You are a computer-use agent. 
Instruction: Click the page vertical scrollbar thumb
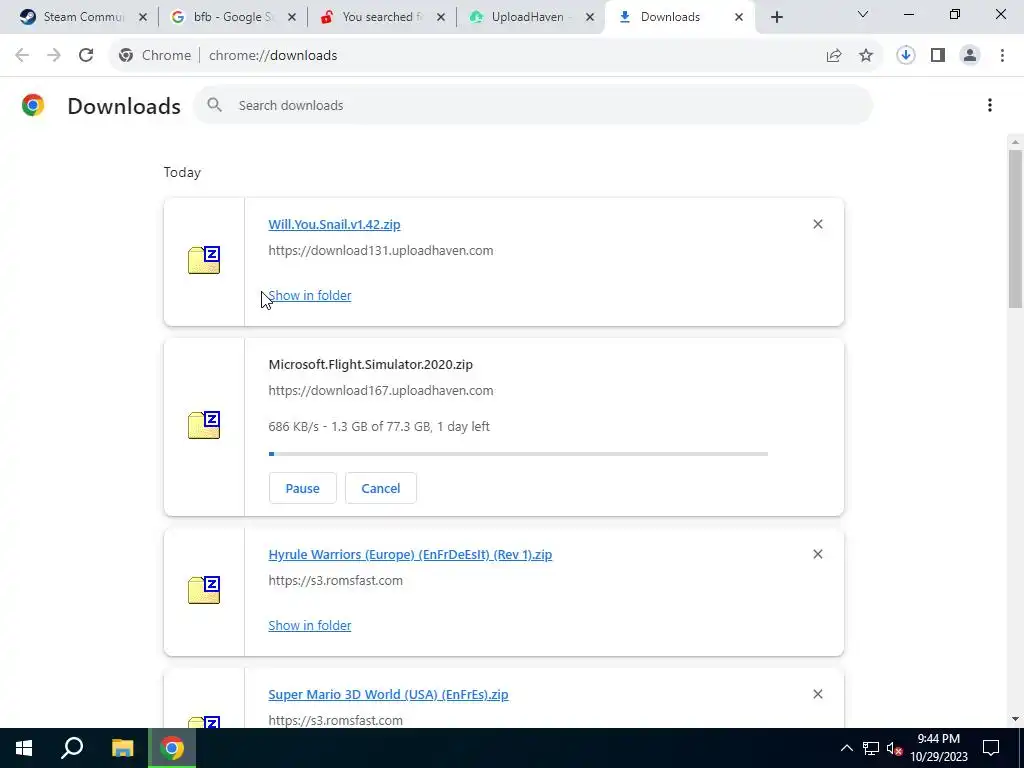point(1015,229)
